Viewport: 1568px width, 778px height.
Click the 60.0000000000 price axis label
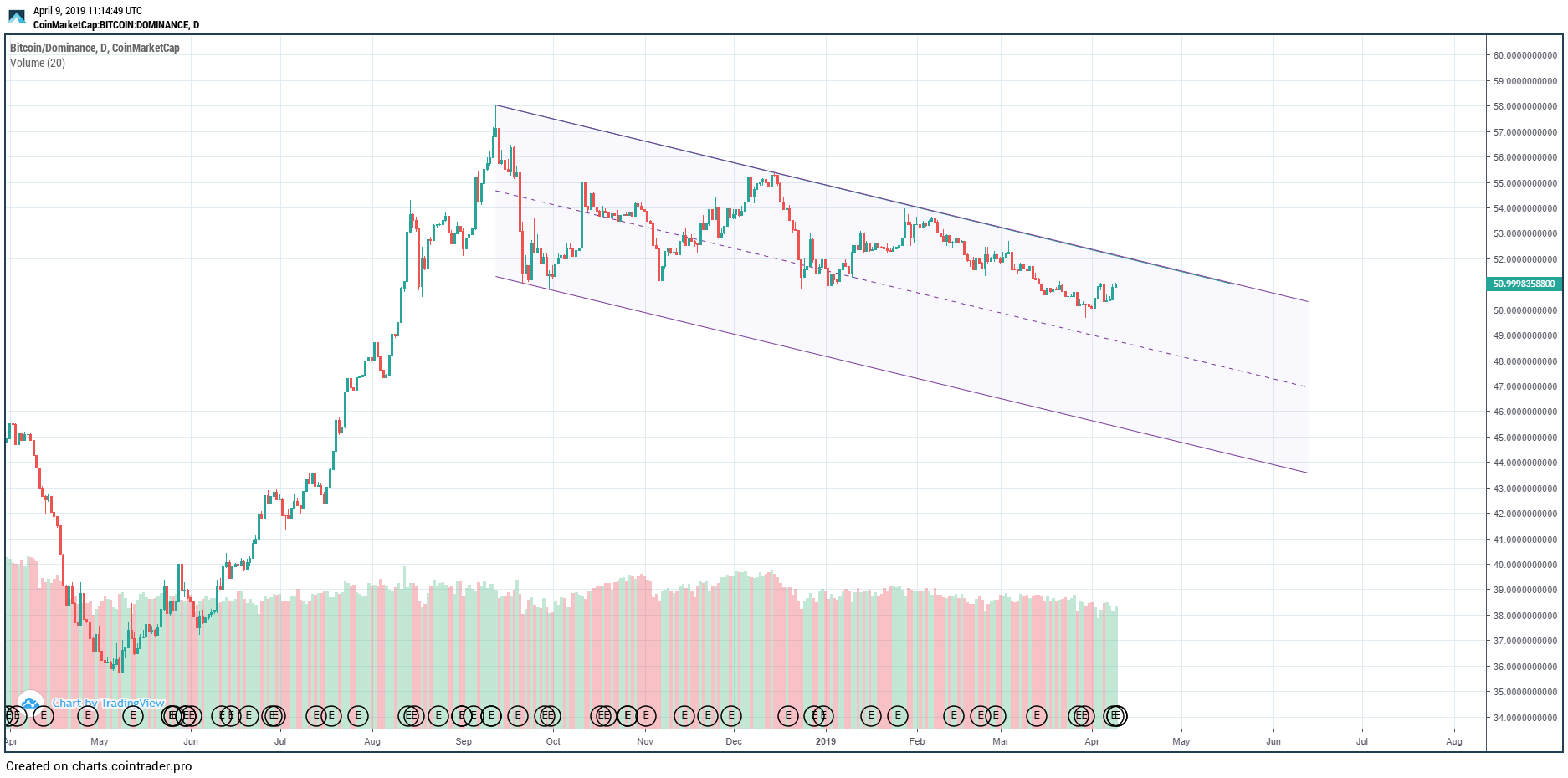[x=1525, y=56]
